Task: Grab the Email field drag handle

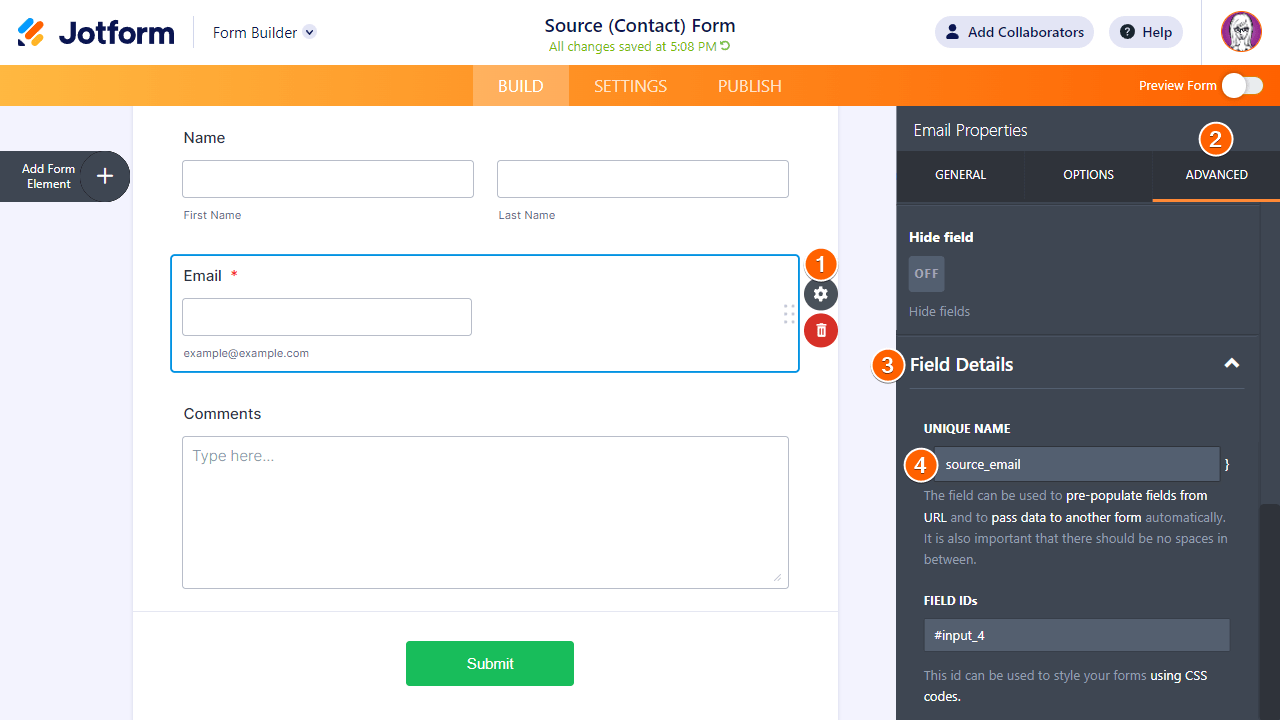Action: 789,314
